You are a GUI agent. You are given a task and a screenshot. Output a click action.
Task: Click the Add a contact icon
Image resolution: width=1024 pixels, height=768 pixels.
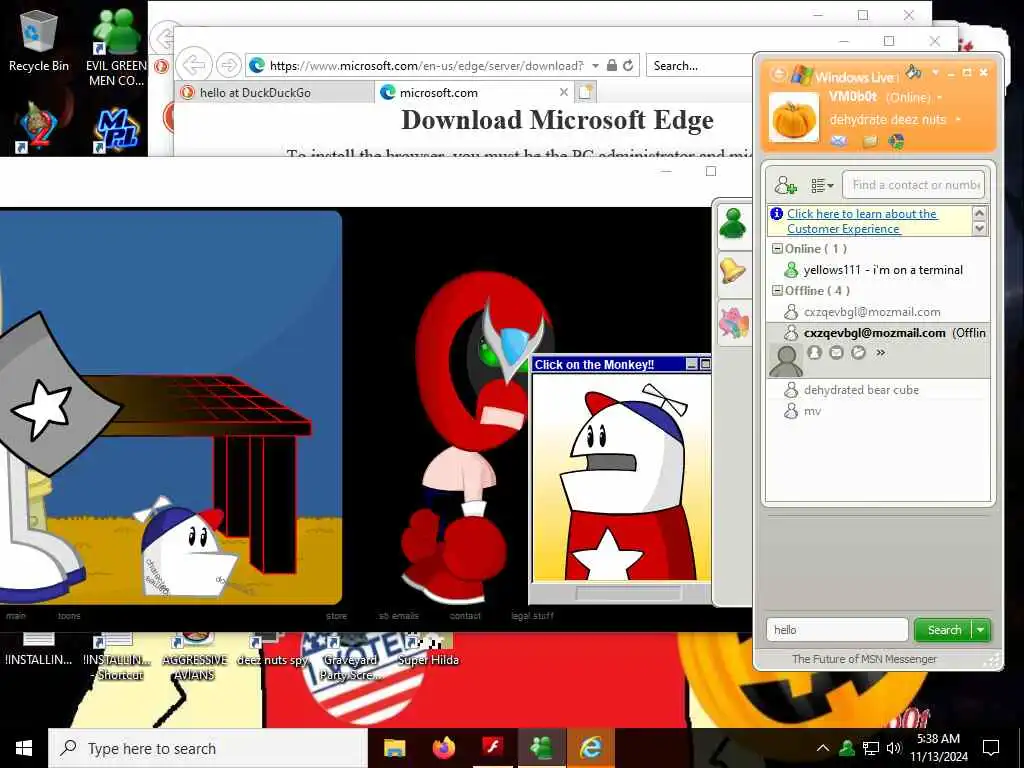[x=785, y=185]
